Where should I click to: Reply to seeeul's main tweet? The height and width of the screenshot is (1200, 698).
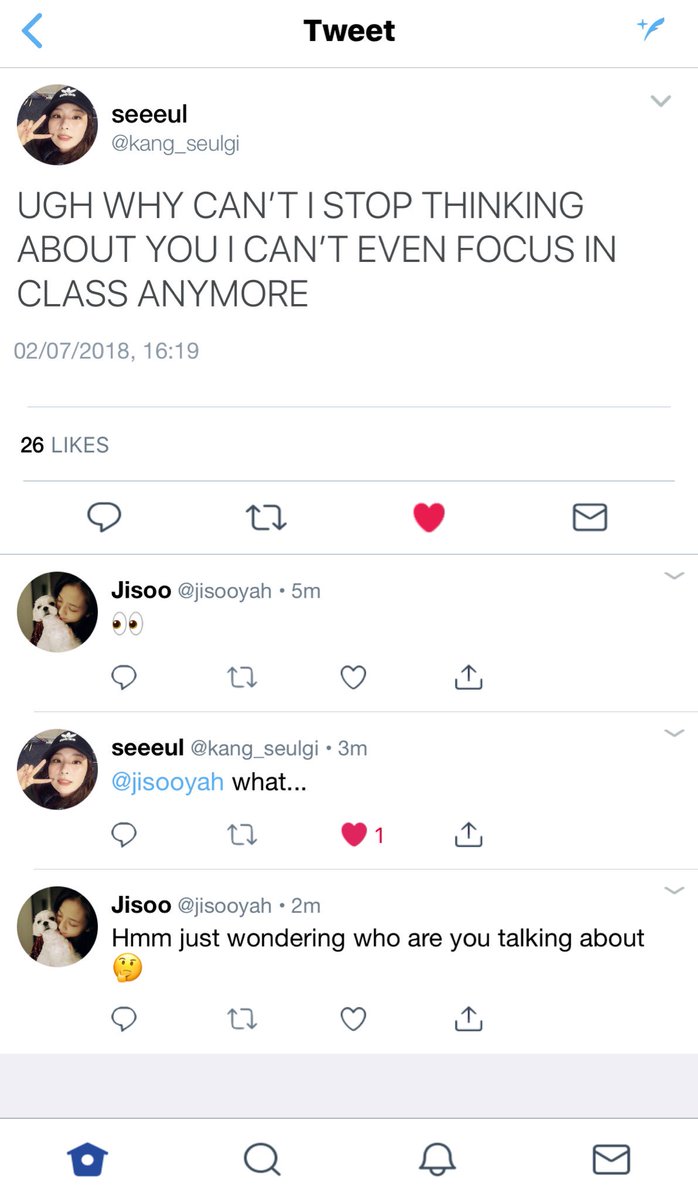[x=104, y=516]
